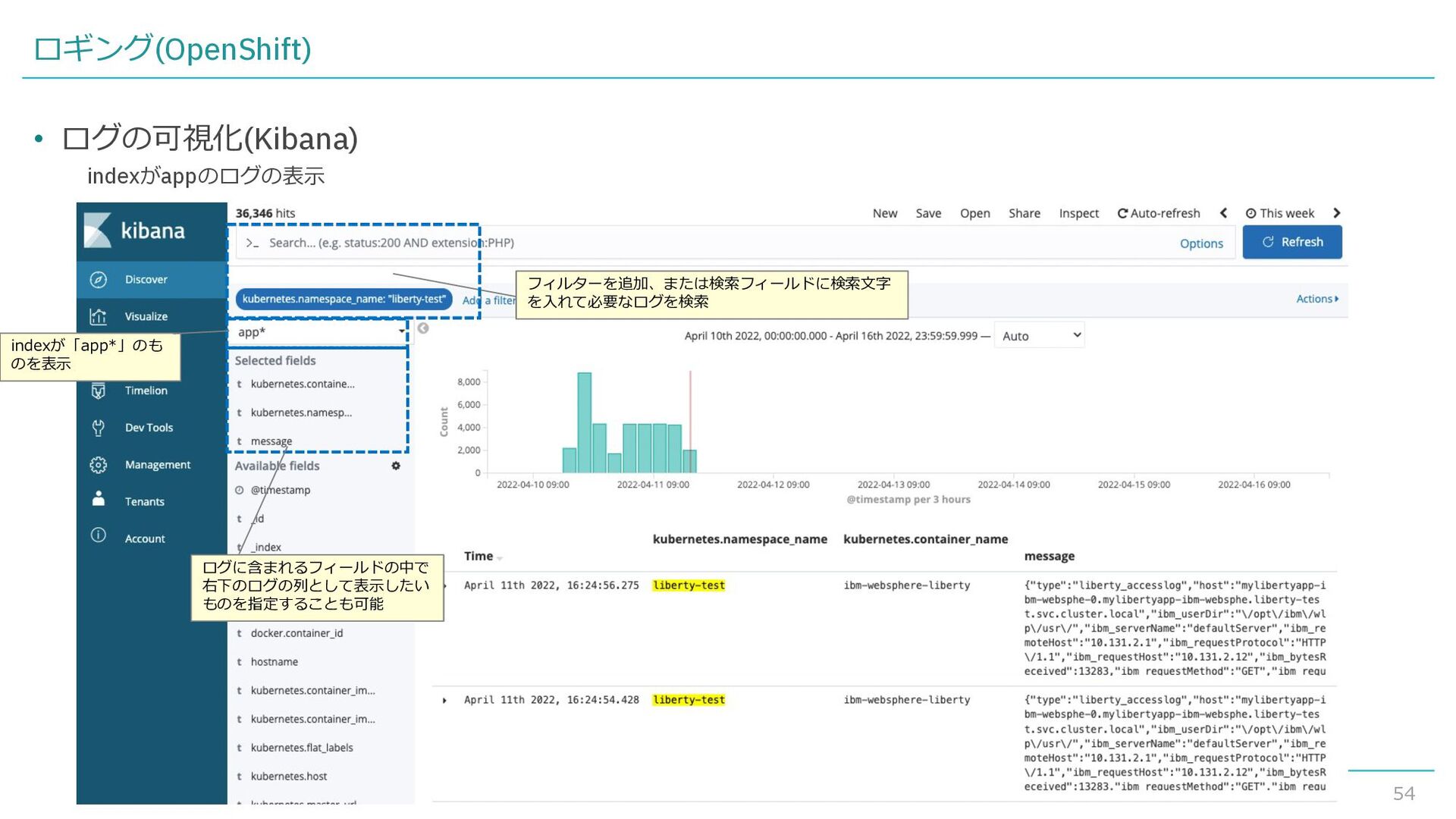
Task: Click the tallest histogram bar
Action: click(584, 422)
